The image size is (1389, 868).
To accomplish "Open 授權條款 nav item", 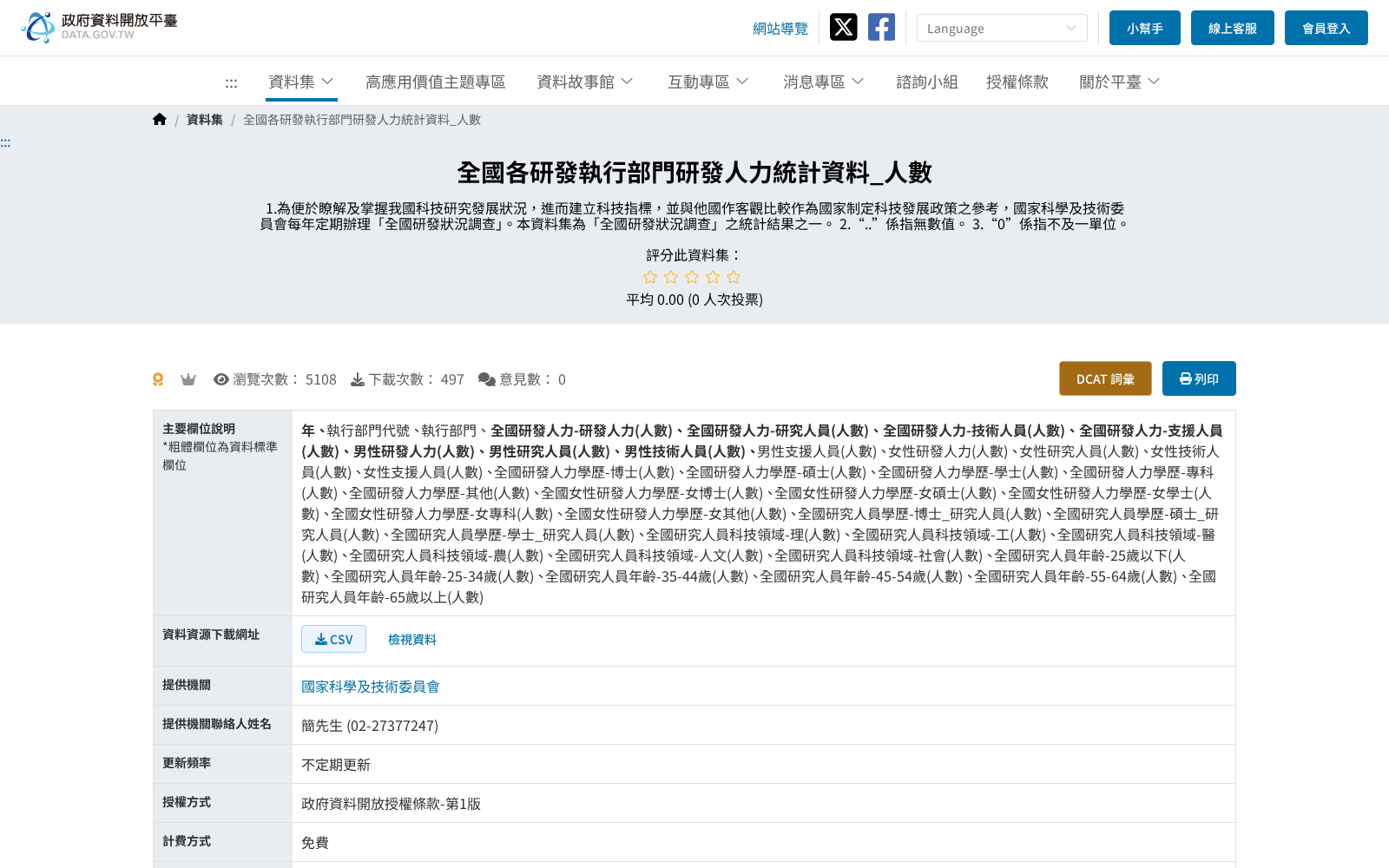I will click(1017, 82).
